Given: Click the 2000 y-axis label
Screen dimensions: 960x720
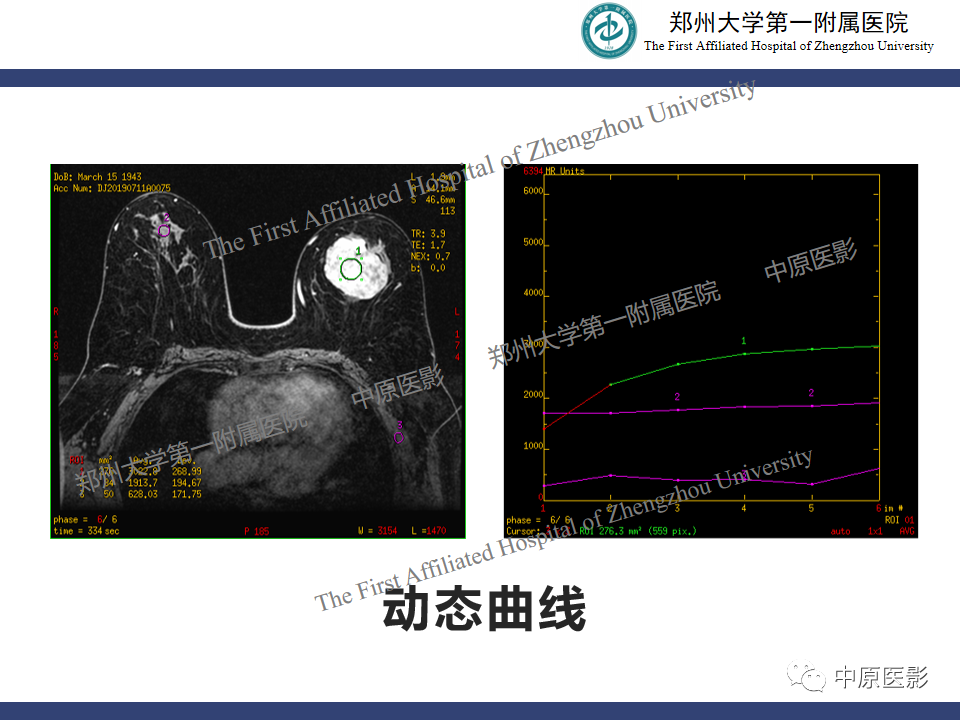Looking at the screenshot, I should 533,395.
